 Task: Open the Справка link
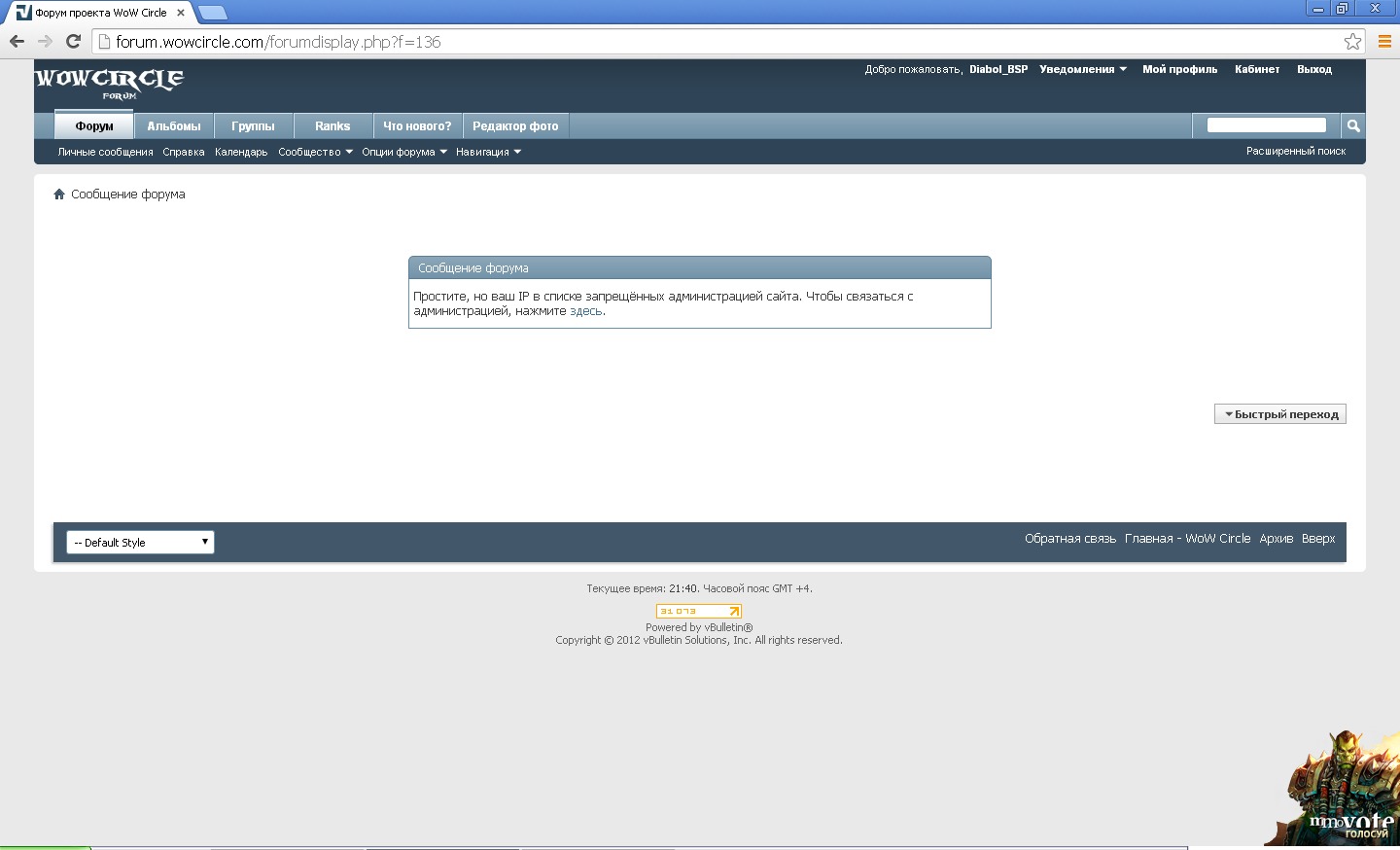click(x=184, y=152)
